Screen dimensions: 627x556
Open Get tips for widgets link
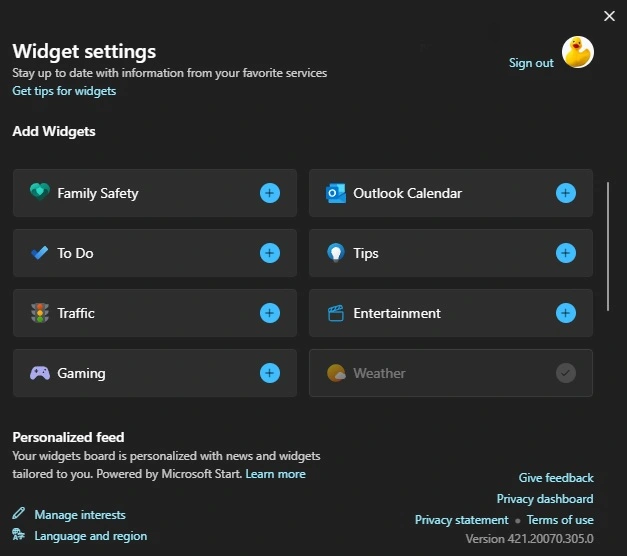(64, 91)
